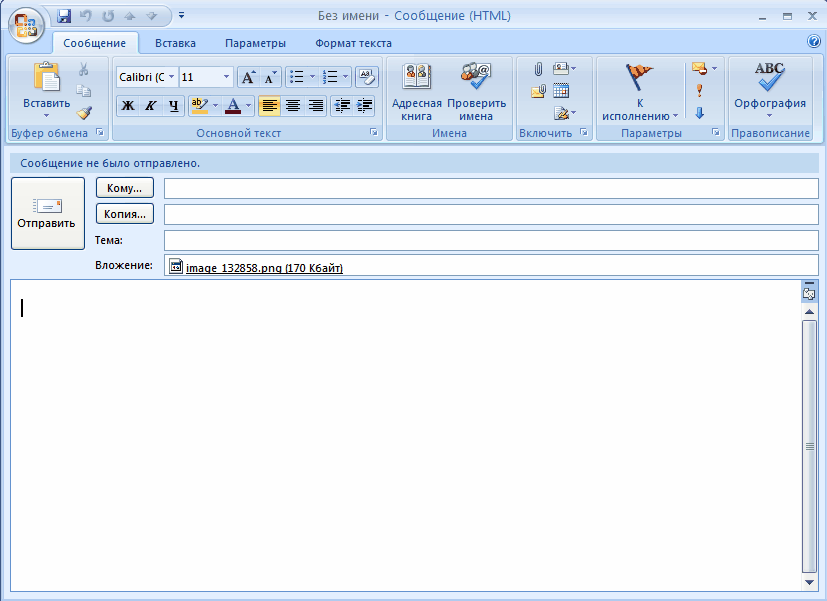Click the attach file paperclip icon
The width and height of the screenshot is (827, 601).
coord(537,69)
